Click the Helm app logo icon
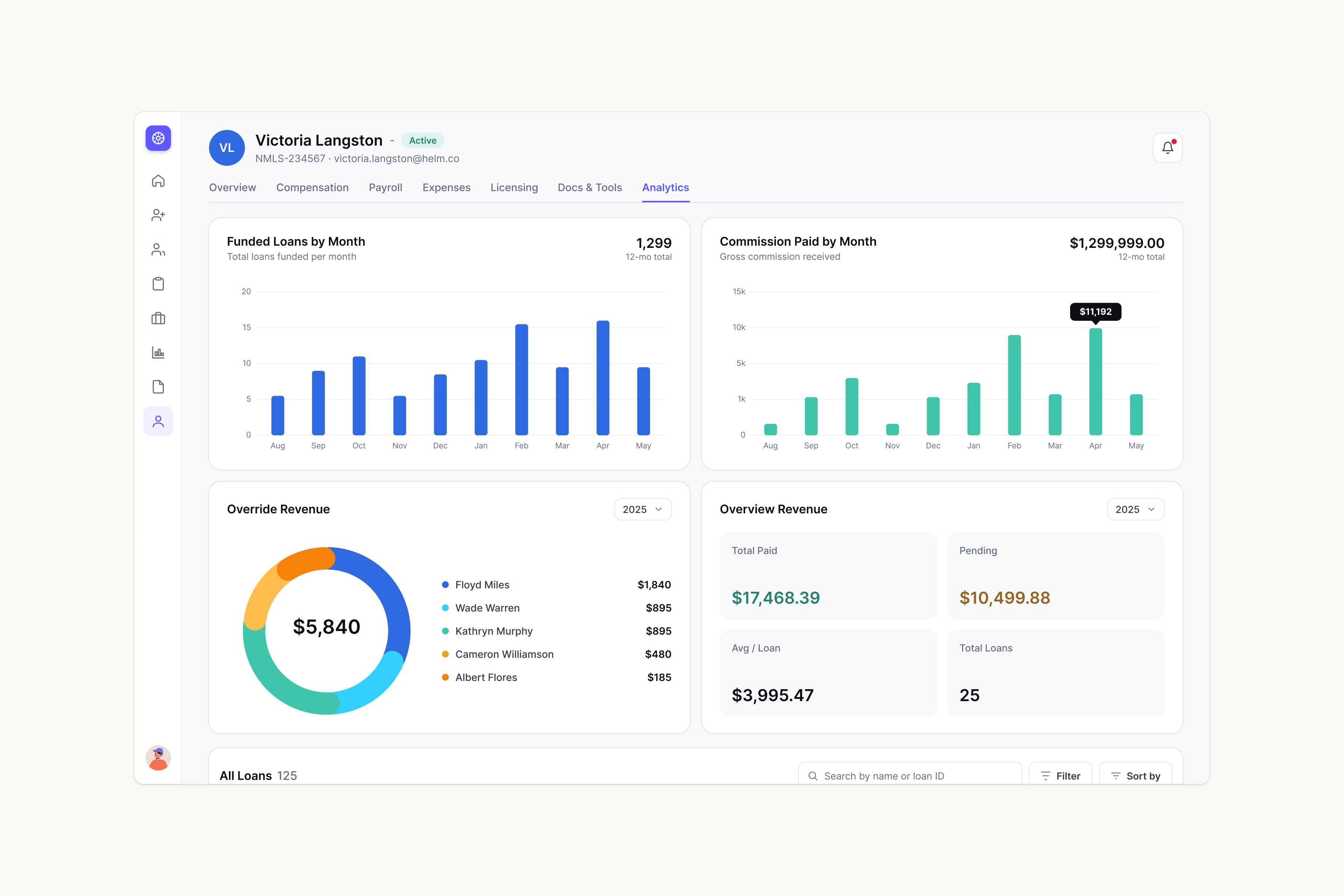The width and height of the screenshot is (1344, 896). pos(158,138)
